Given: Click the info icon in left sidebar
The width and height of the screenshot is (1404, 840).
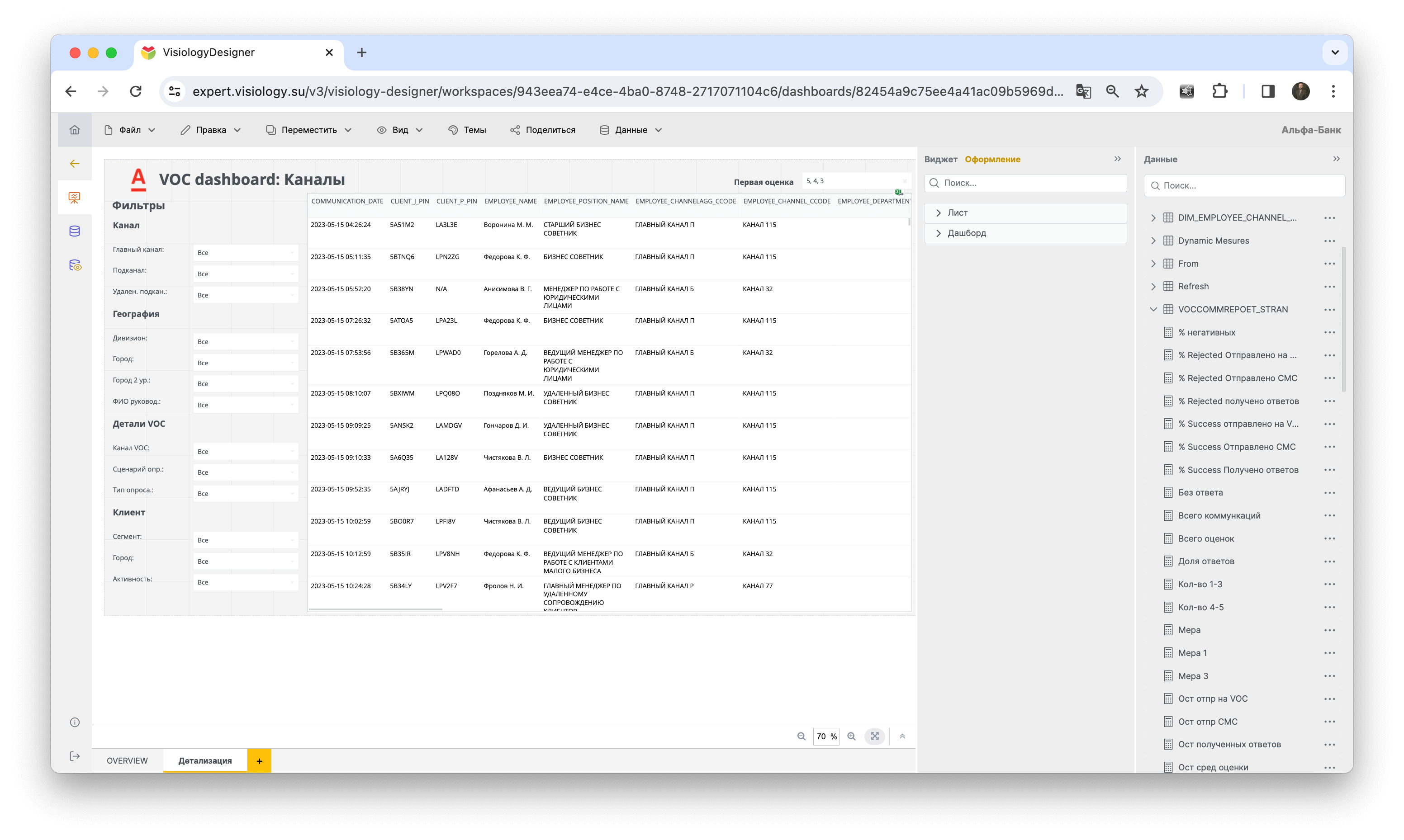Looking at the screenshot, I should [x=74, y=722].
